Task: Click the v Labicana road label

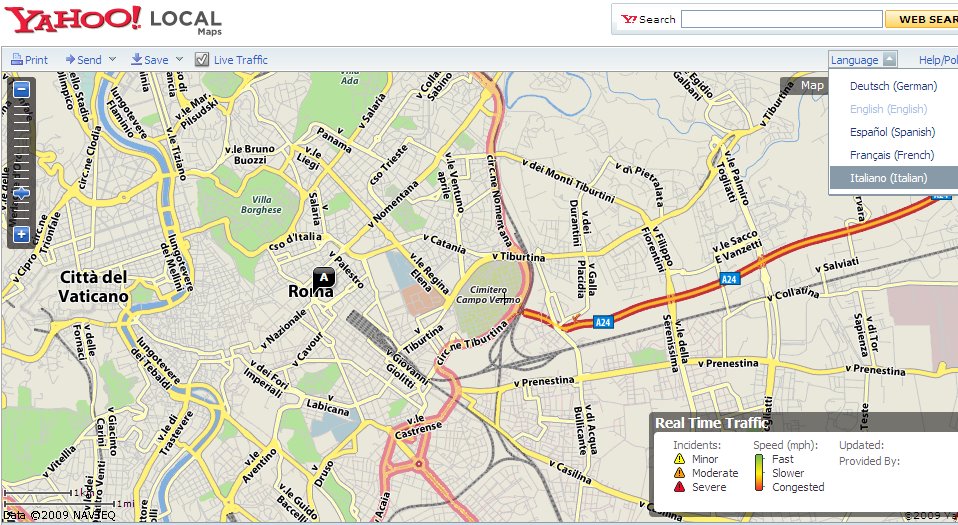Action: 328,406
